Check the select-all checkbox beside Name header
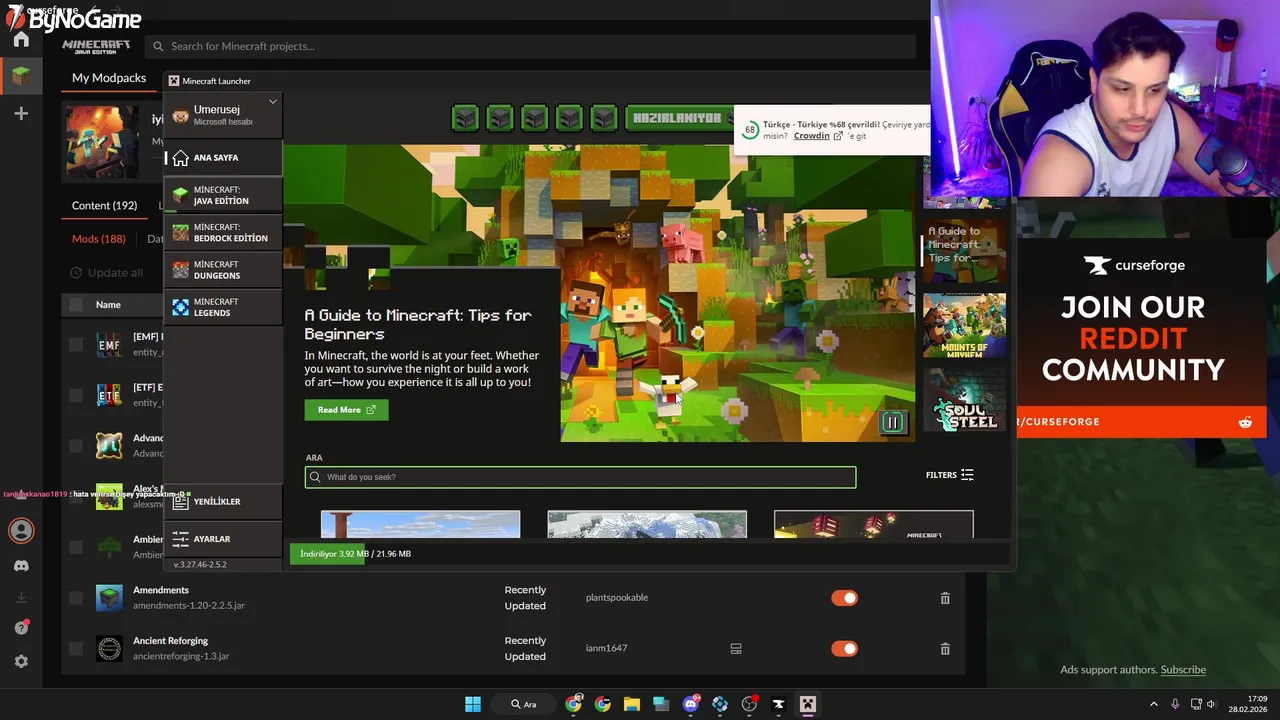This screenshot has height=720, width=1280. (x=76, y=304)
